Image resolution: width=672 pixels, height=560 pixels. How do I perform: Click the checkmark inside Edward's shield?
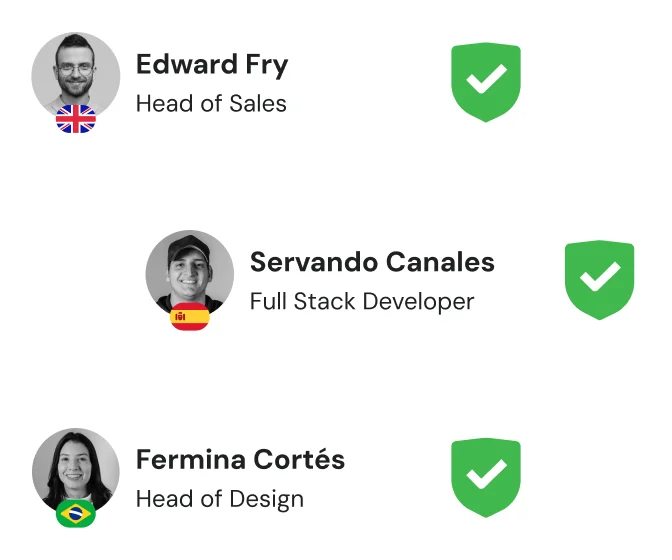click(486, 78)
